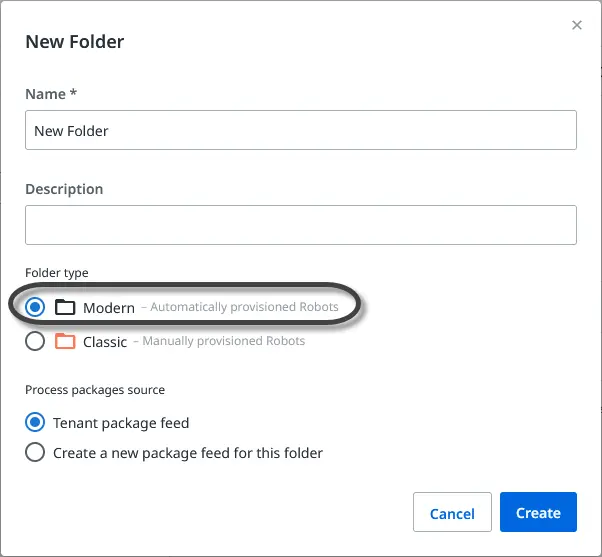Screen dimensions: 602x557
Task: Cancel the folder creation
Action: (x=452, y=512)
